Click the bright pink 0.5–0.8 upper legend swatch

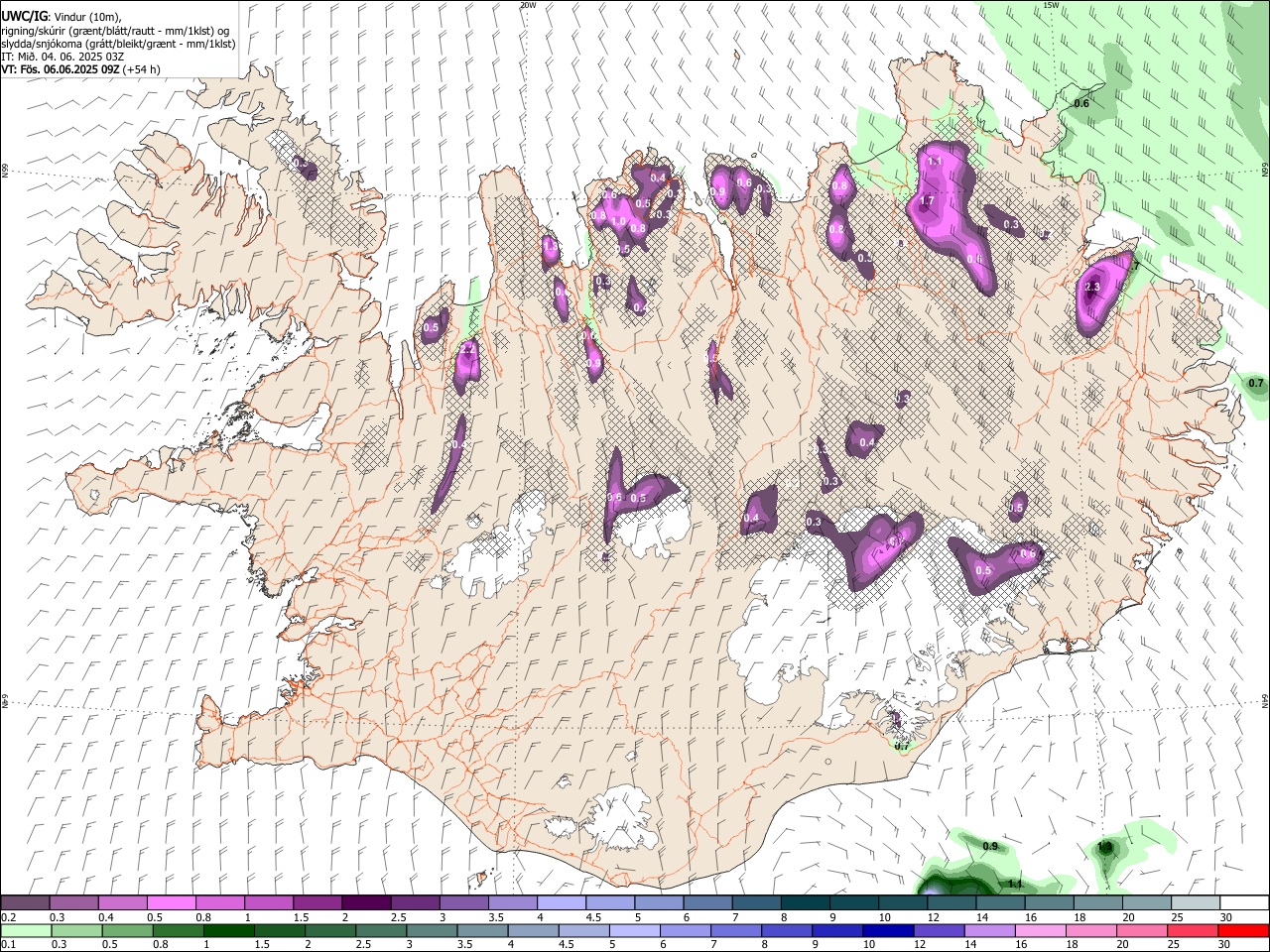172,903
